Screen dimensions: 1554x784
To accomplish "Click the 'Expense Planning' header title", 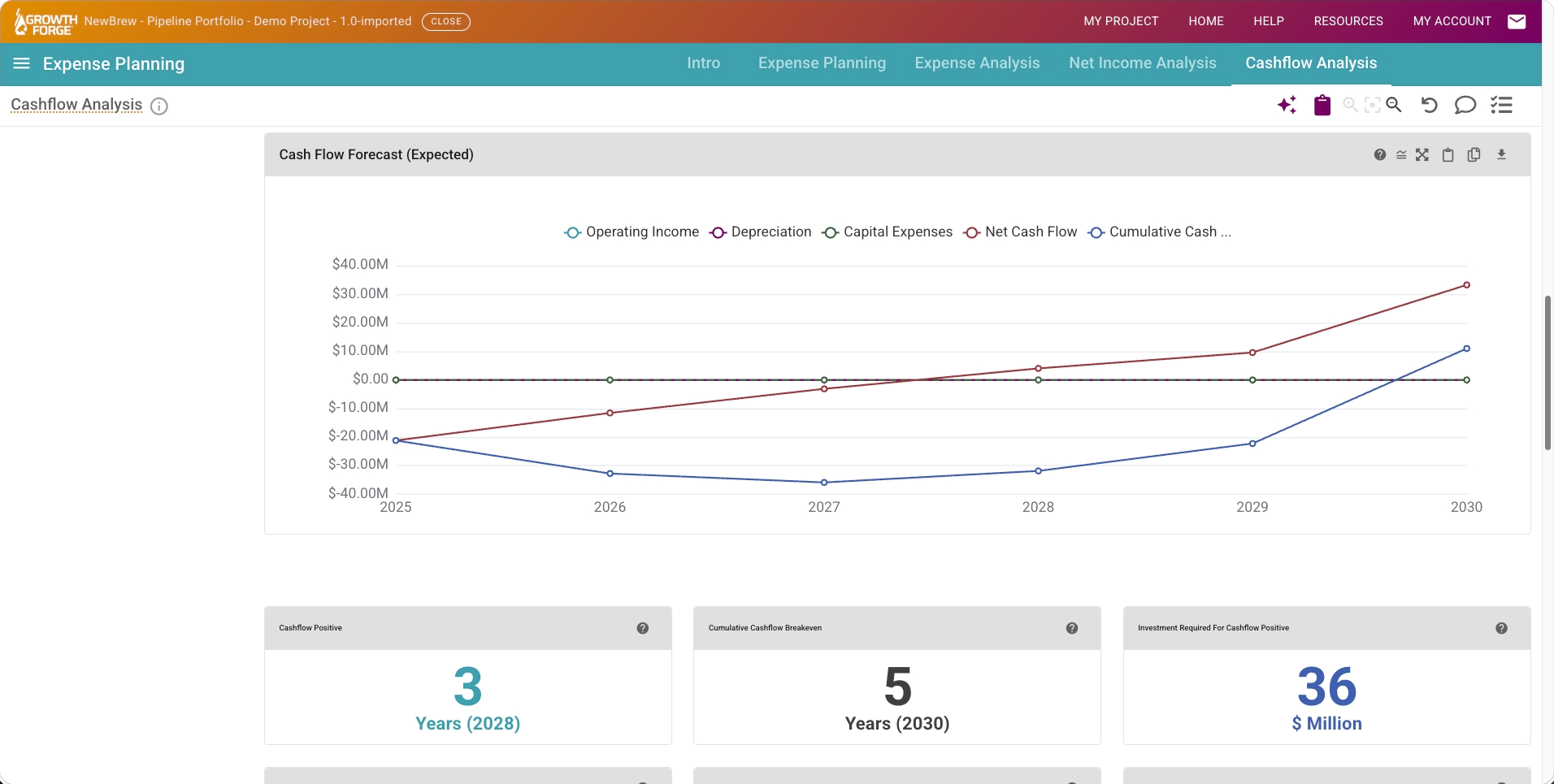I will click(114, 63).
